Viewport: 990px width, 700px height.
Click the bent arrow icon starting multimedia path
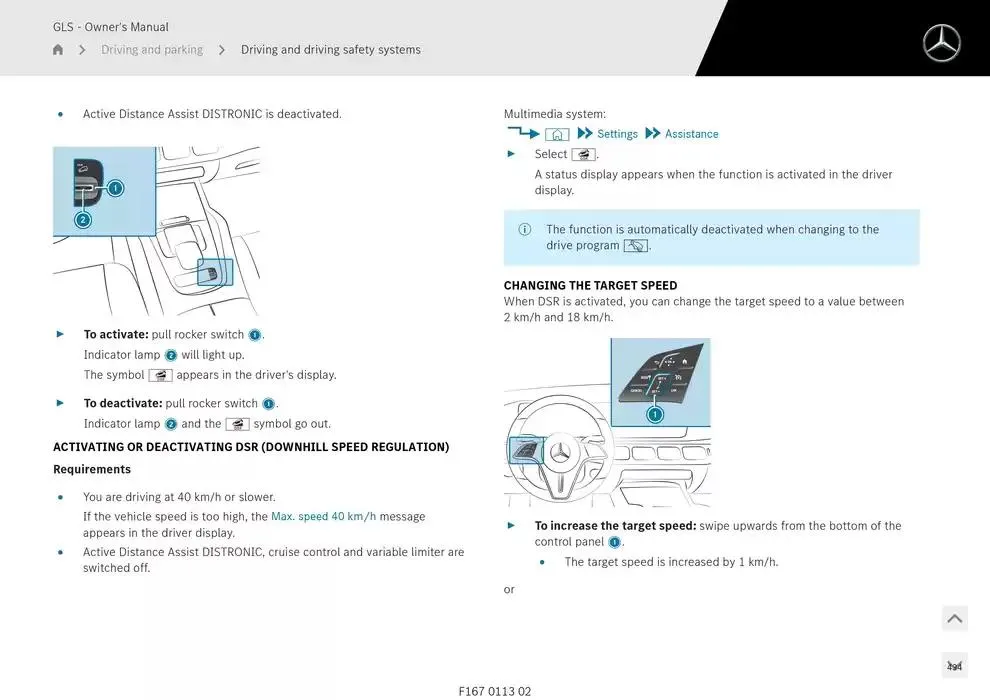point(523,132)
